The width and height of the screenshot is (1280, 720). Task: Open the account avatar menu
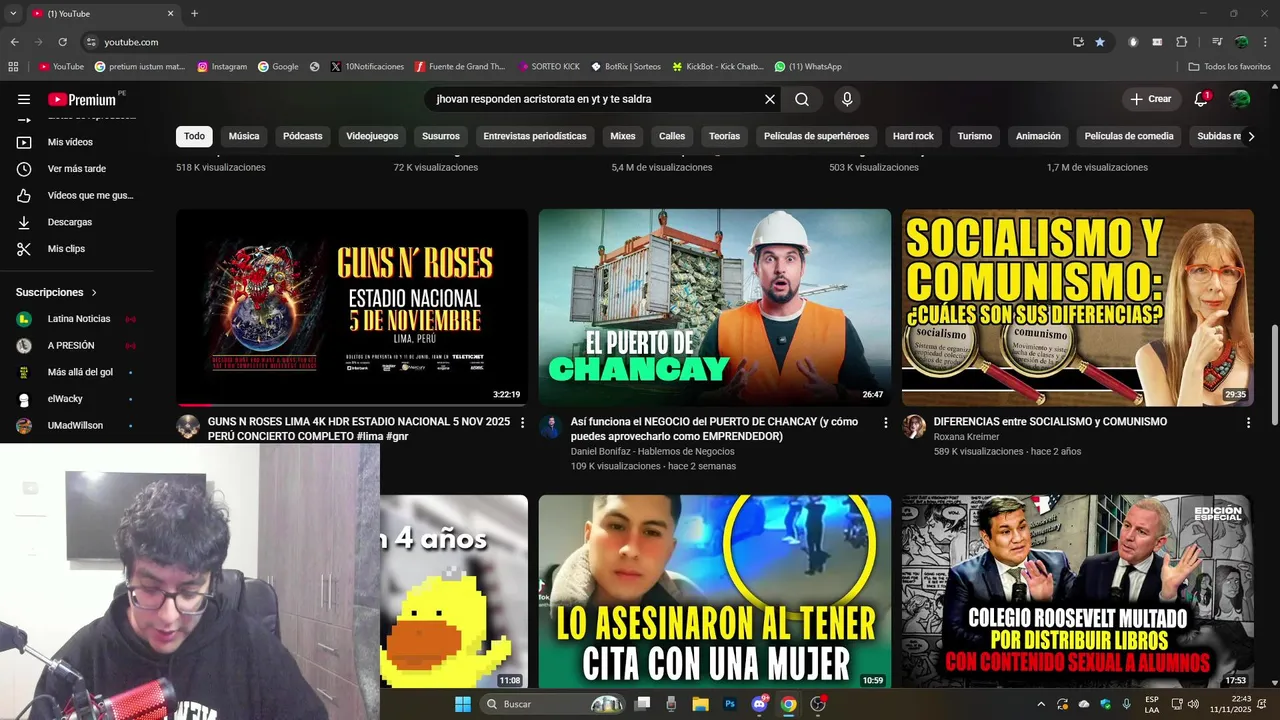(1240, 99)
